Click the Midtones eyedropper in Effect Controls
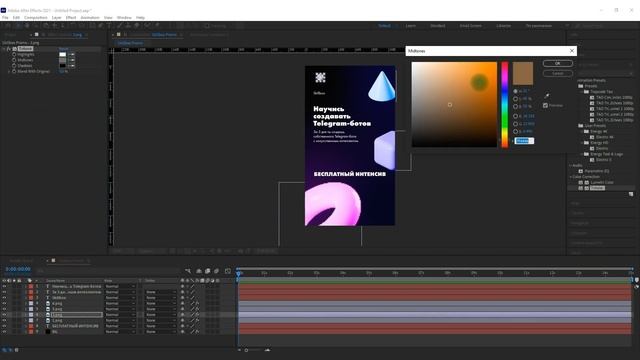640x360 pixels. tap(71, 60)
